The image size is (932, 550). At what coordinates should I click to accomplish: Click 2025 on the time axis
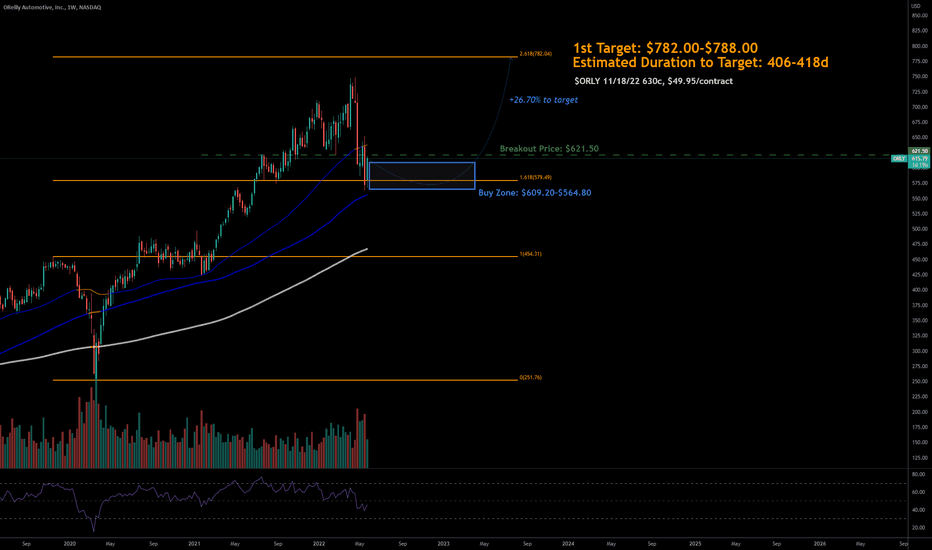(695, 543)
